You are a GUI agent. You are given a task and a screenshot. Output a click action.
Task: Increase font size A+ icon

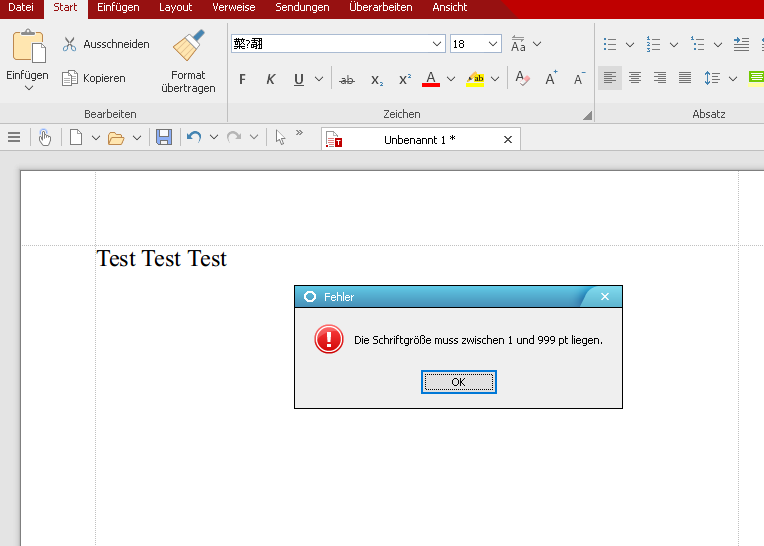[551, 78]
